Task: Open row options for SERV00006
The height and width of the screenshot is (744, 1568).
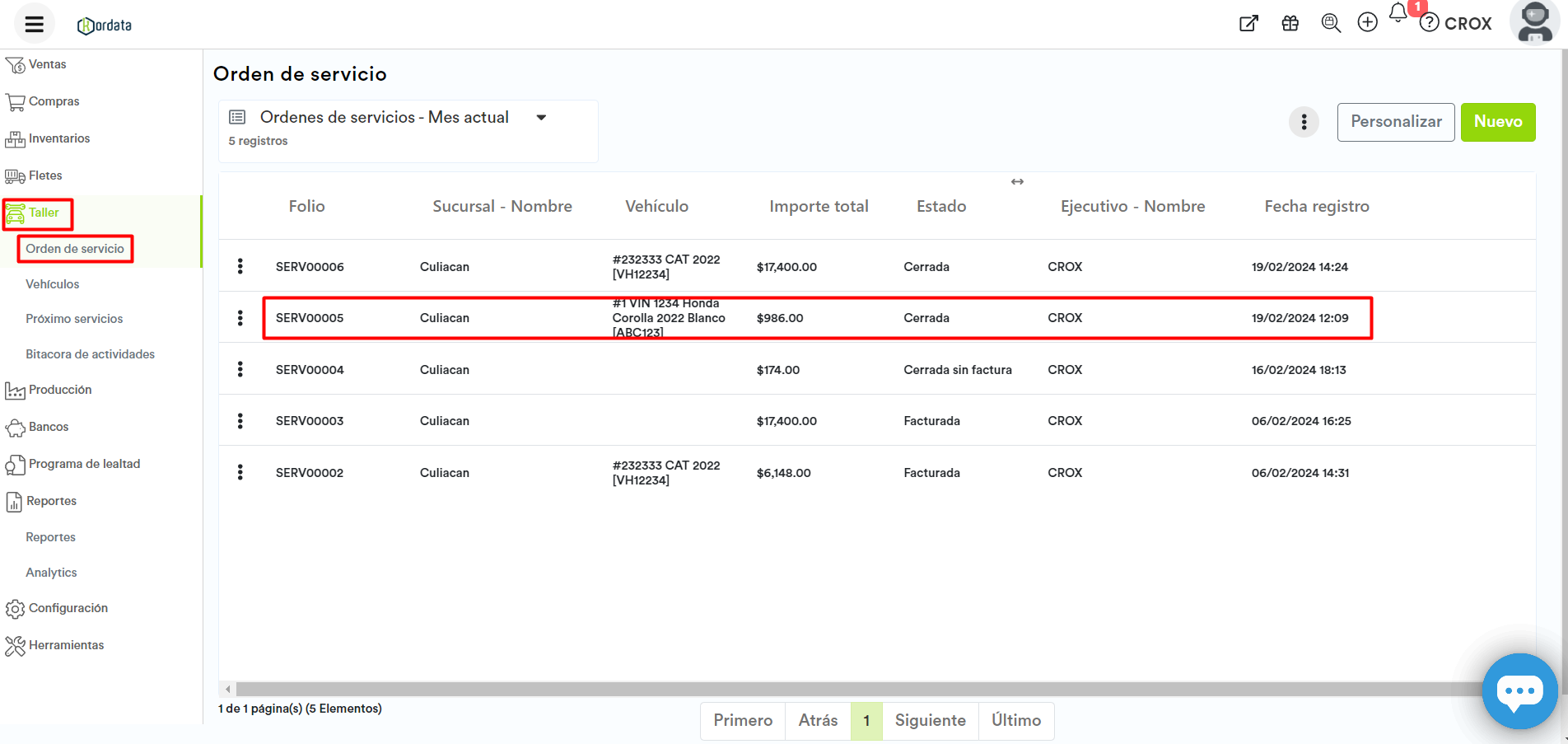Action: click(x=240, y=266)
